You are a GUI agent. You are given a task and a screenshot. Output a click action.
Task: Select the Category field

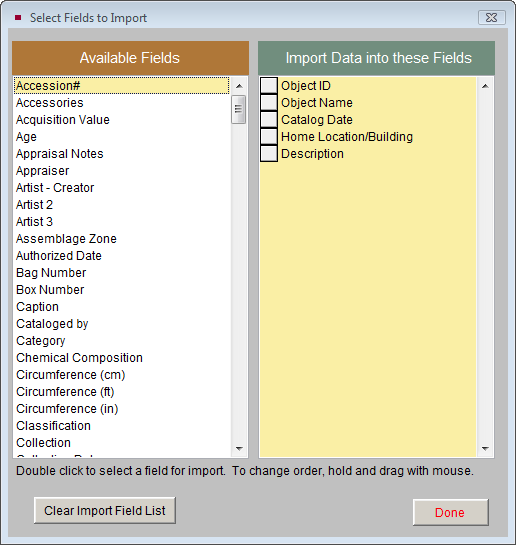click(122, 341)
